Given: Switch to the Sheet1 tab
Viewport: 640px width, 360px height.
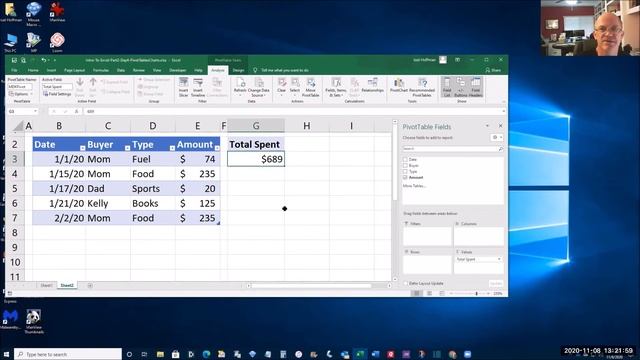Looking at the screenshot, I should [x=46, y=286].
